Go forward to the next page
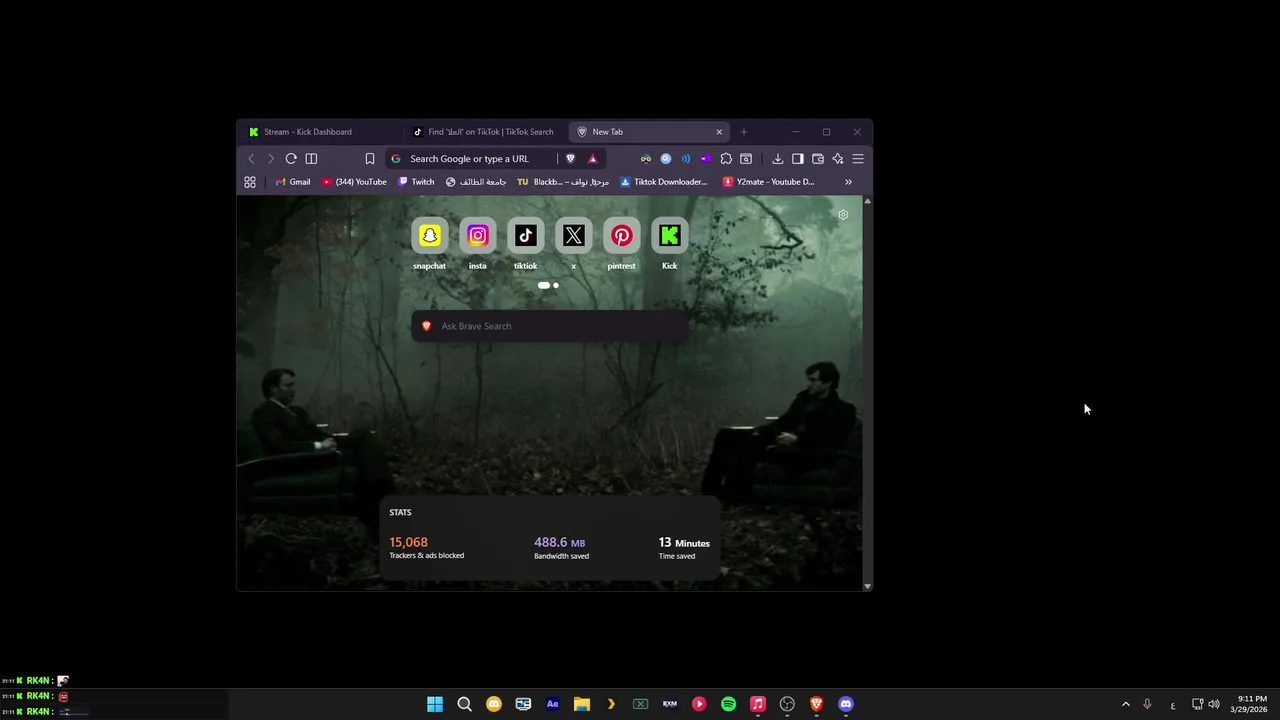The image size is (1280, 720). (270, 158)
